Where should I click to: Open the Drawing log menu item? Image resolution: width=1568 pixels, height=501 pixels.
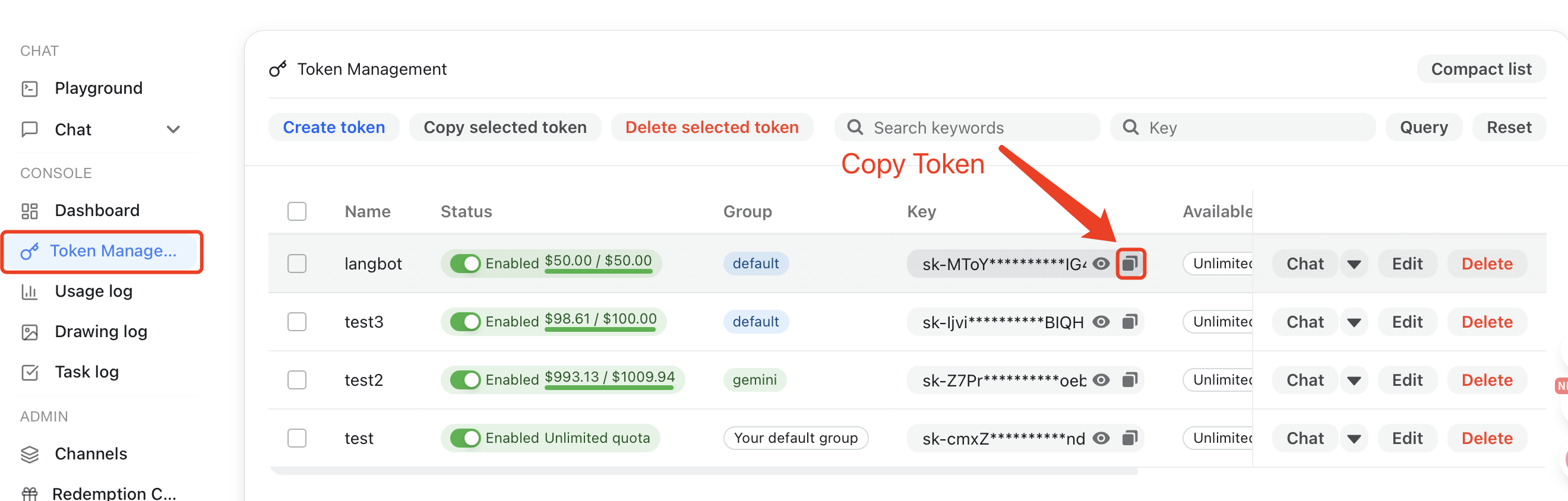pos(100,331)
